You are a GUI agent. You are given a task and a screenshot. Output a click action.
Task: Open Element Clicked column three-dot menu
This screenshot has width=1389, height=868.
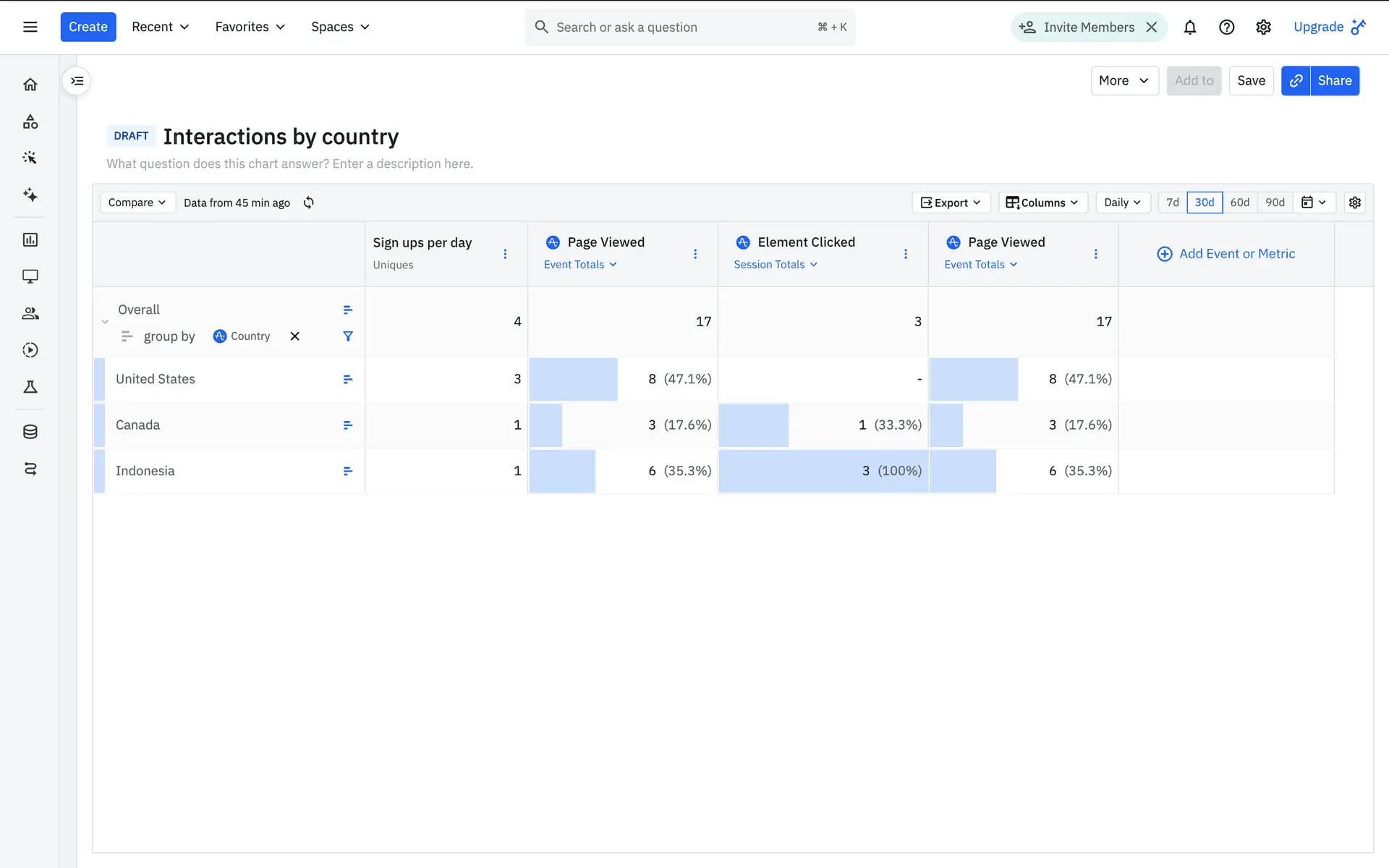(x=905, y=254)
